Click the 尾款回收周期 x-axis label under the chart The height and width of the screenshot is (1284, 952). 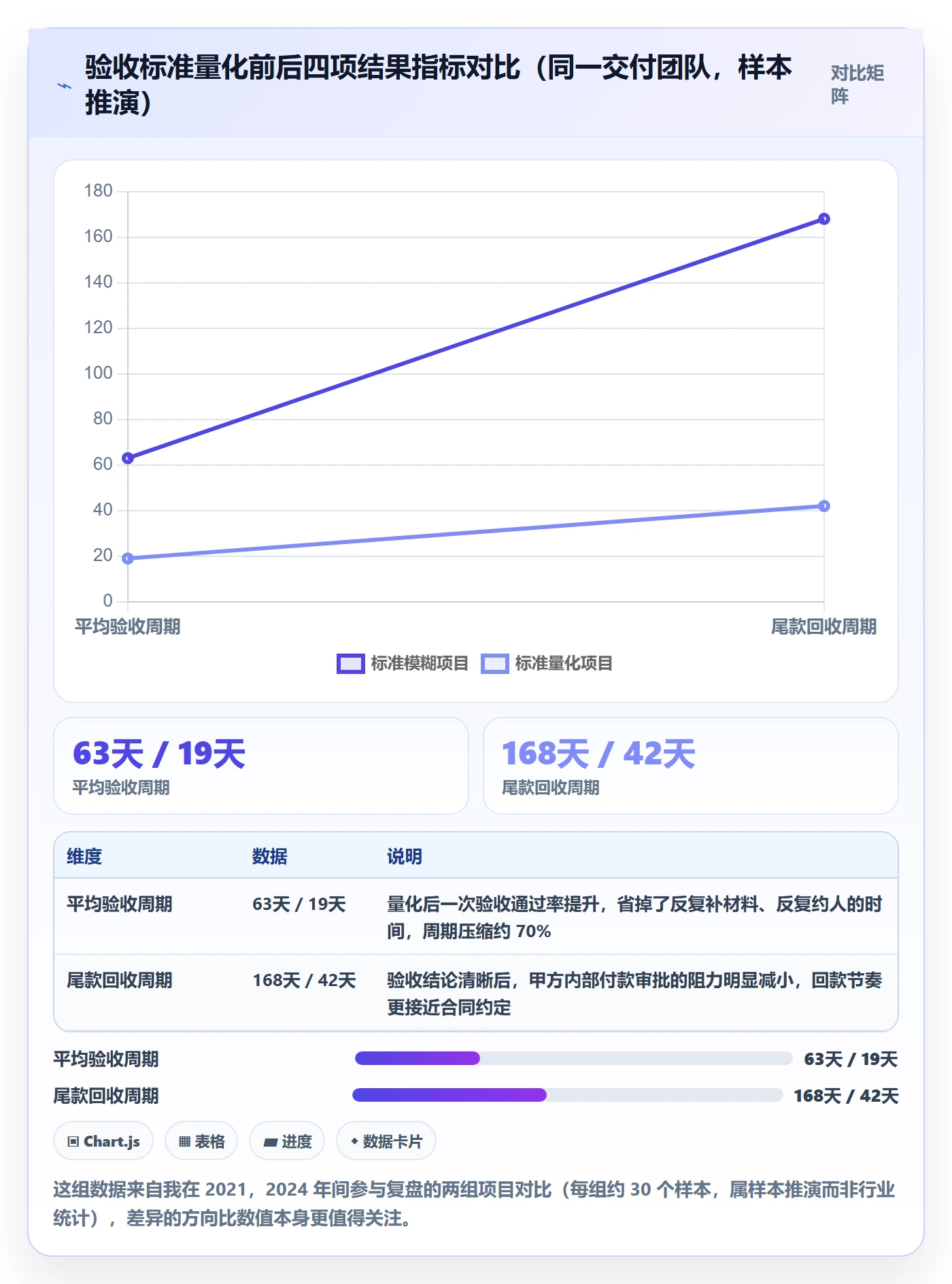pyautogui.click(x=823, y=626)
